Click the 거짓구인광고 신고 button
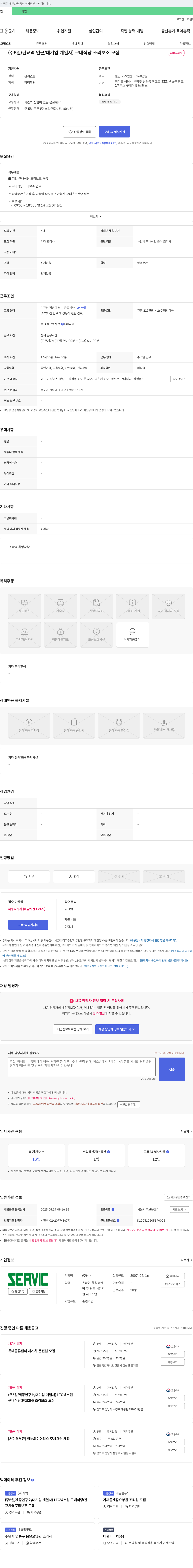 [178, 1197]
